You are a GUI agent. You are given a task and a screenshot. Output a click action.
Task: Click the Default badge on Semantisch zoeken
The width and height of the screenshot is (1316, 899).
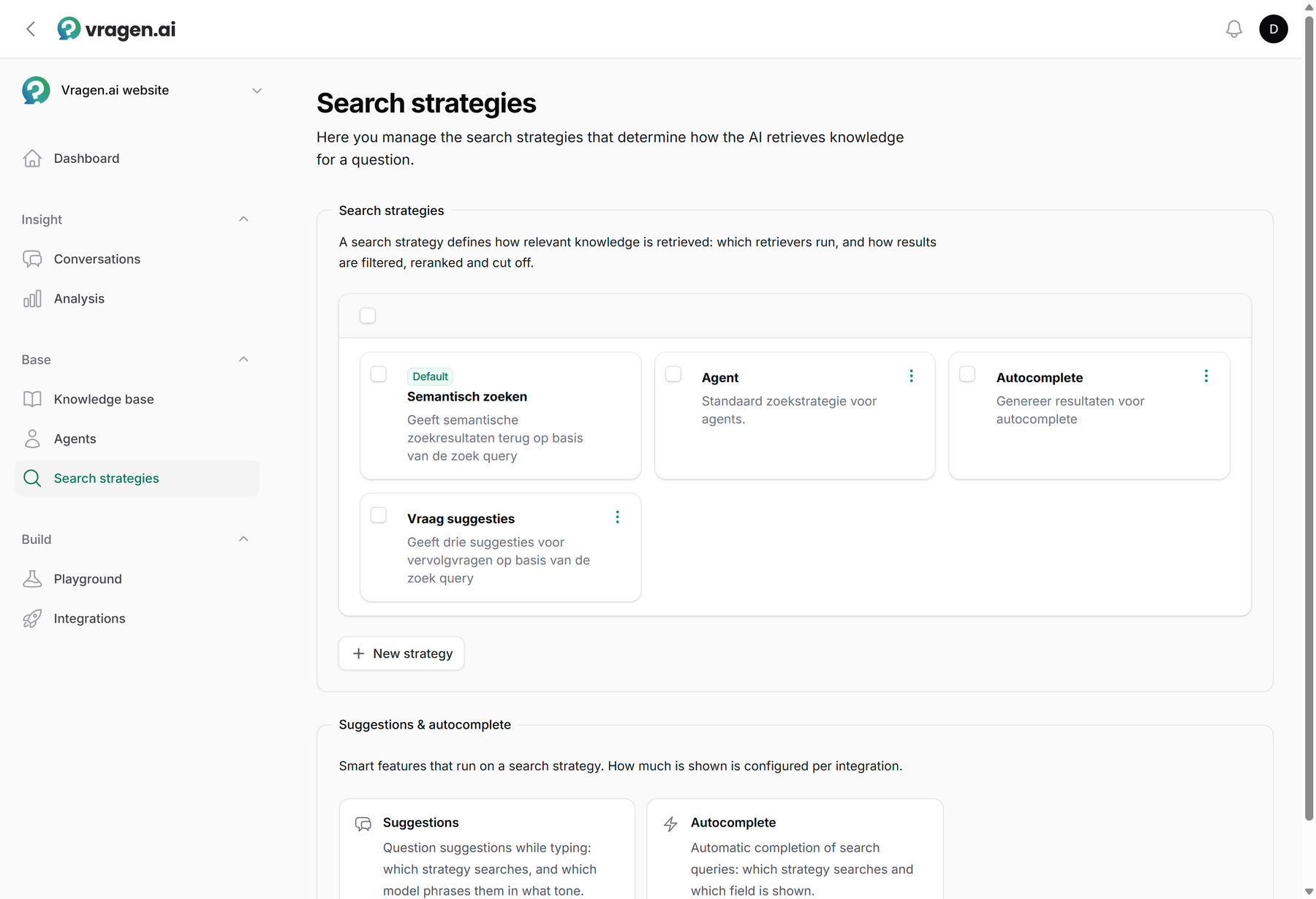(430, 376)
